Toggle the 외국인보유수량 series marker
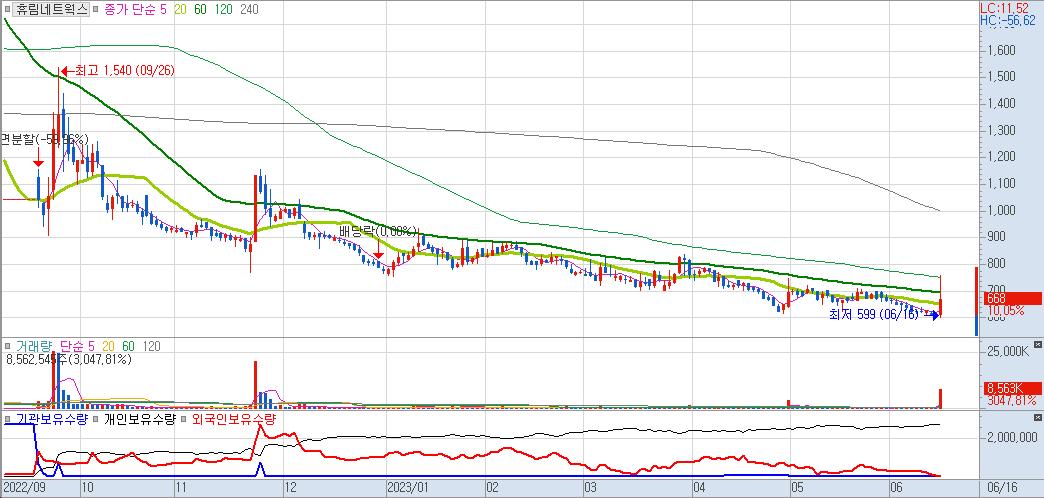The height and width of the screenshot is (498, 1044). click(185, 419)
